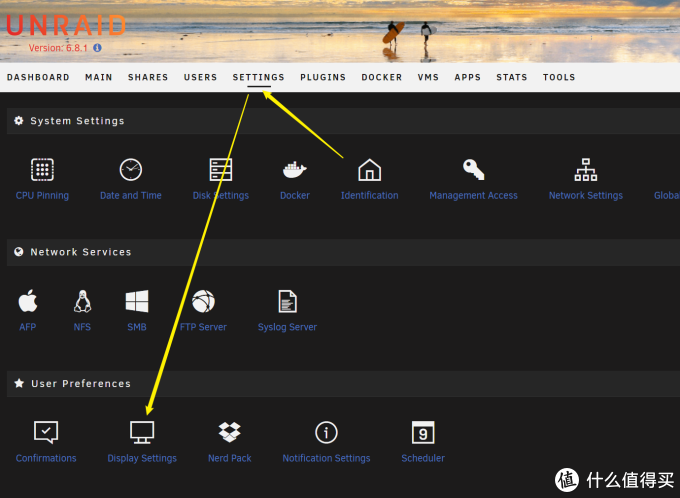Open the NFS link text
This screenshot has height=498, width=680.
(82, 327)
